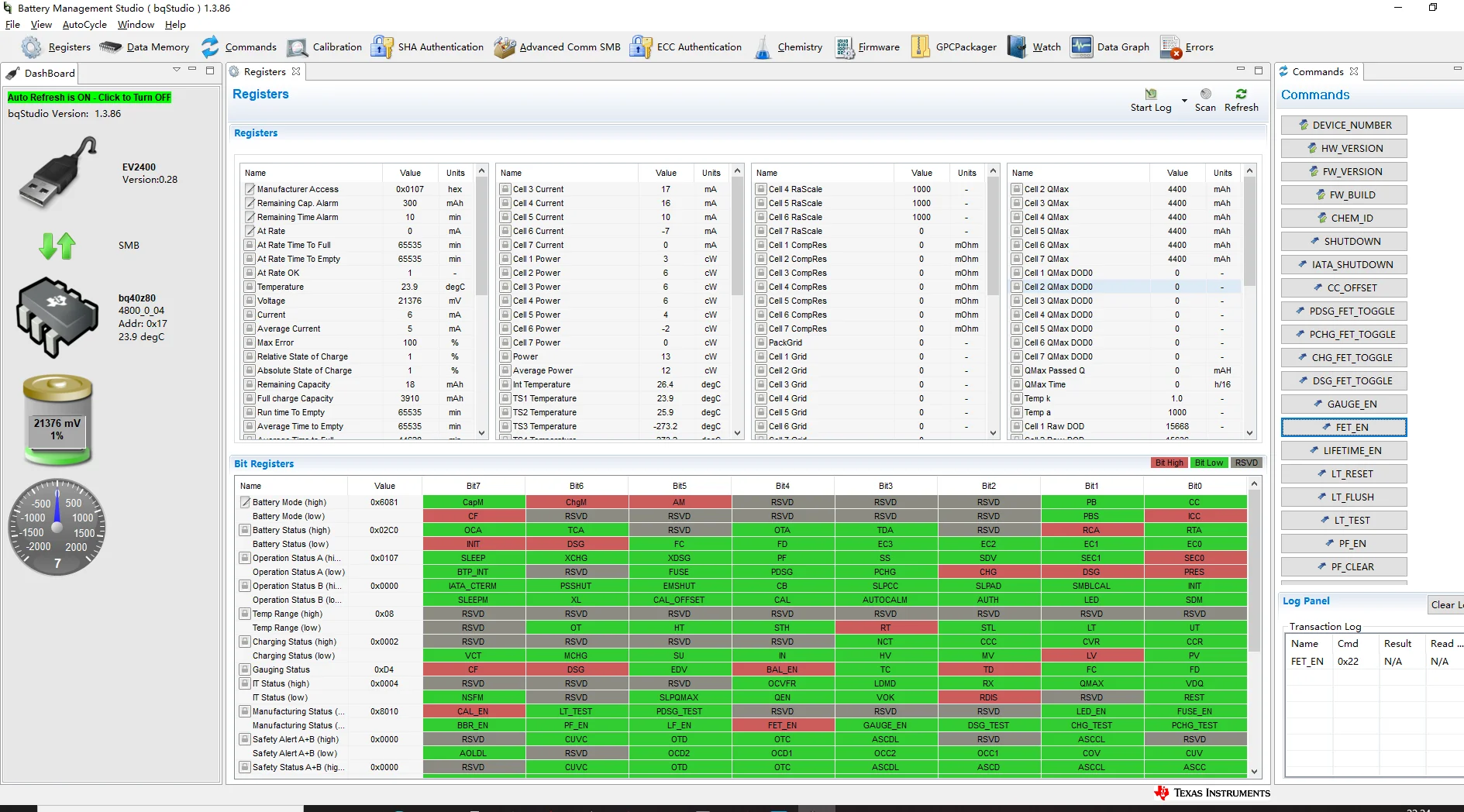Image resolution: width=1464 pixels, height=812 pixels.
Task: Click the down arrow of the first register table scrollbar
Action: (x=482, y=433)
